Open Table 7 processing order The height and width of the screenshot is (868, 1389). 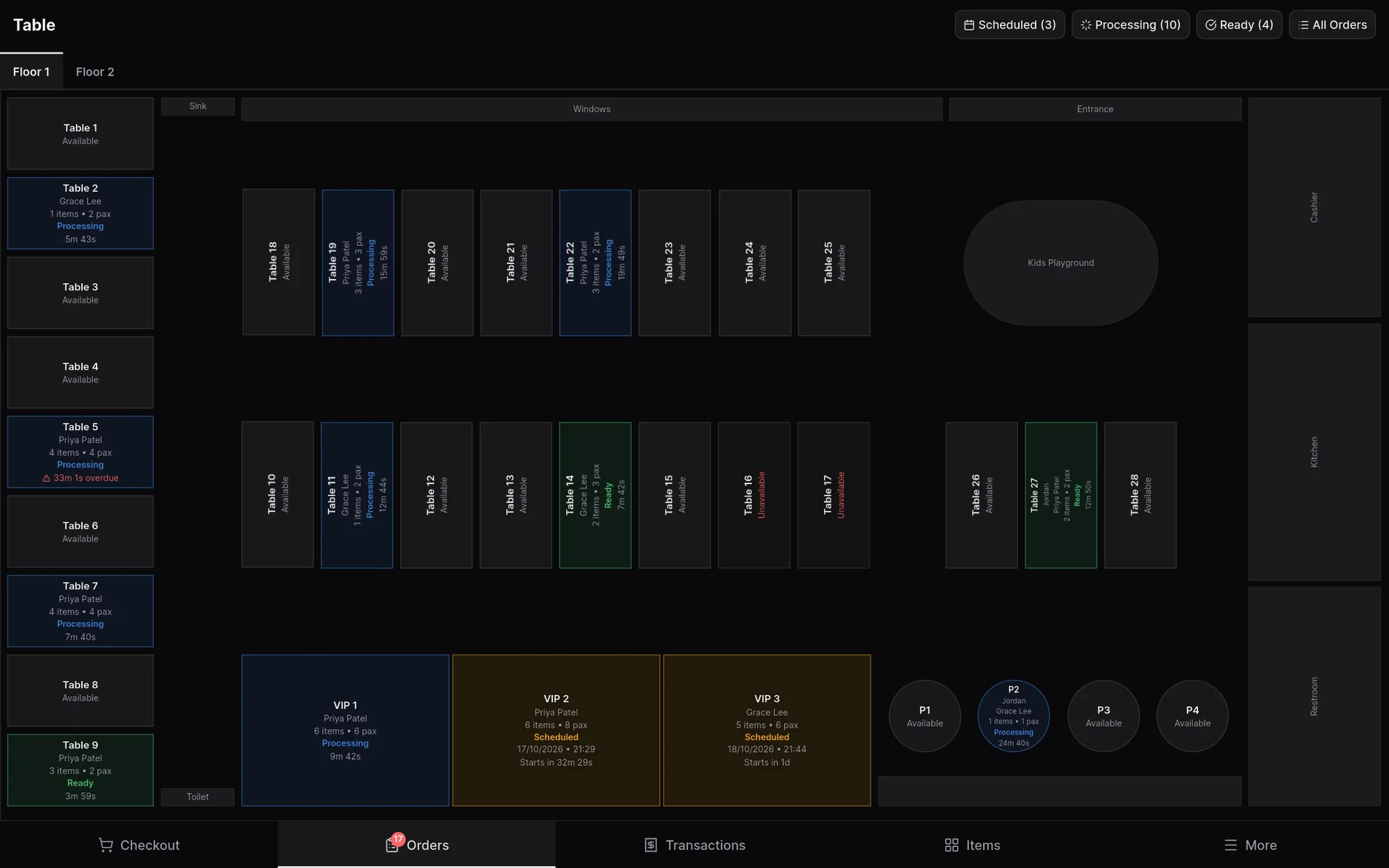pos(81,611)
